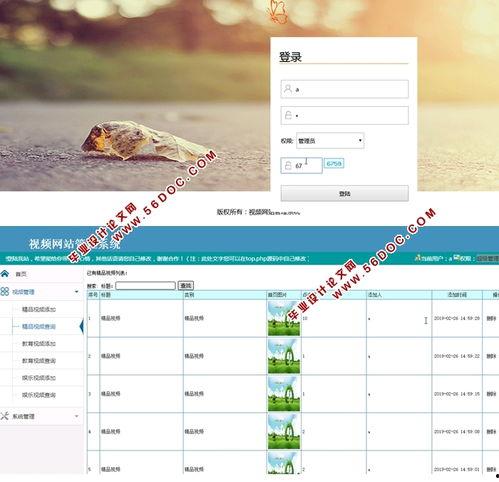Open the thumbnail image in row 2
This screenshot has width=499, height=482.
(284, 356)
